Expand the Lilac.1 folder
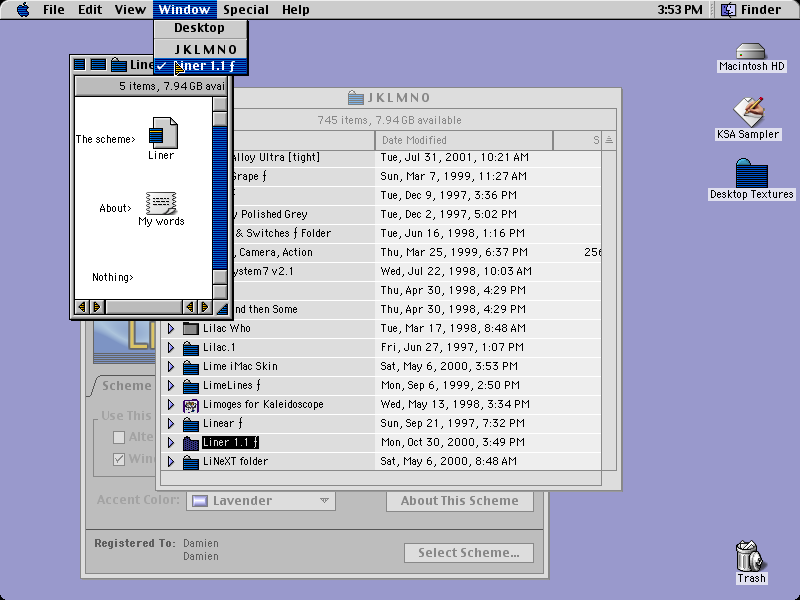The height and width of the screenshot is (600, 800). [x=171, y=347]
